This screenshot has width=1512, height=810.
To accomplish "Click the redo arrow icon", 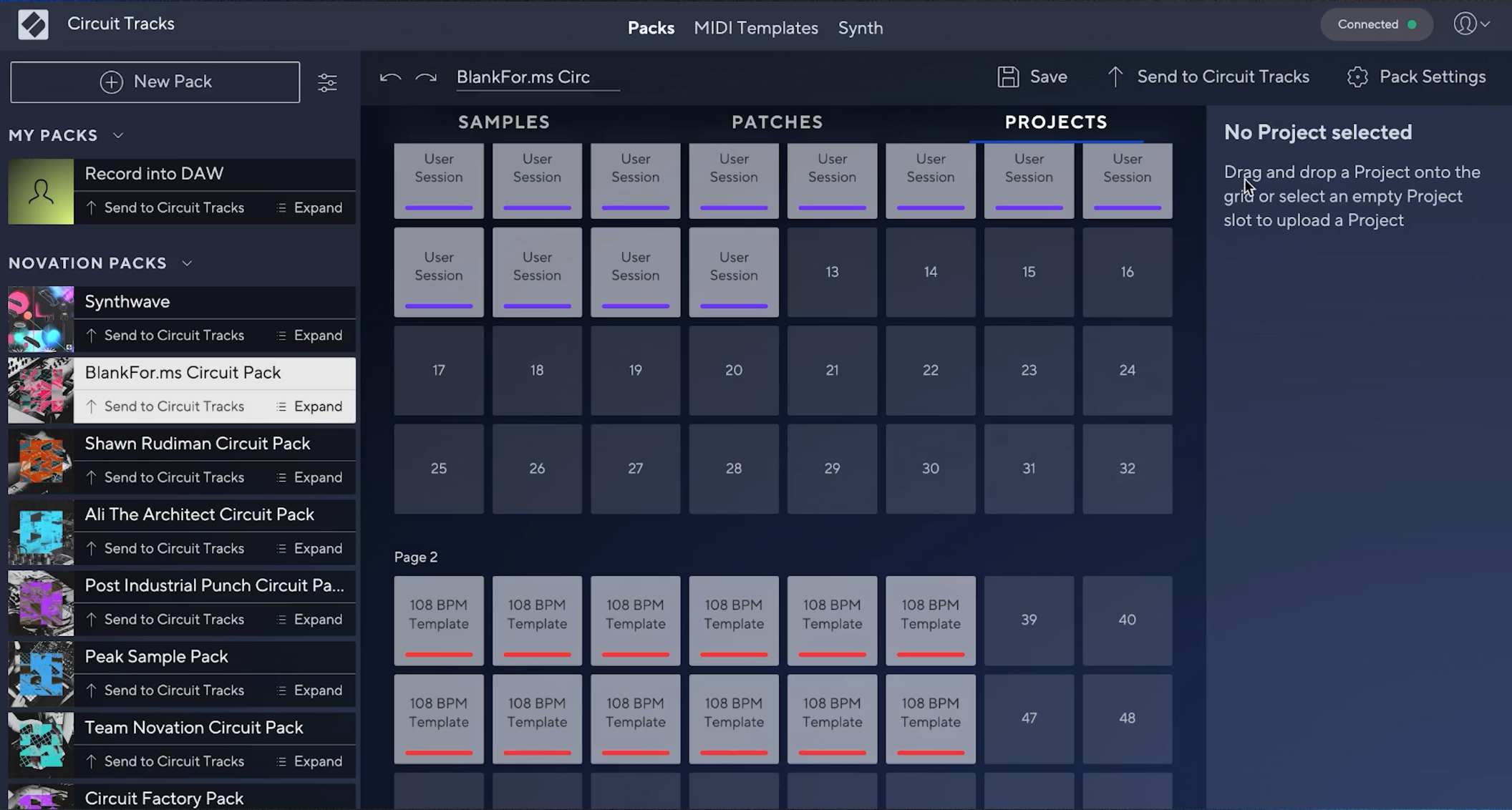I will pos(426,77).
